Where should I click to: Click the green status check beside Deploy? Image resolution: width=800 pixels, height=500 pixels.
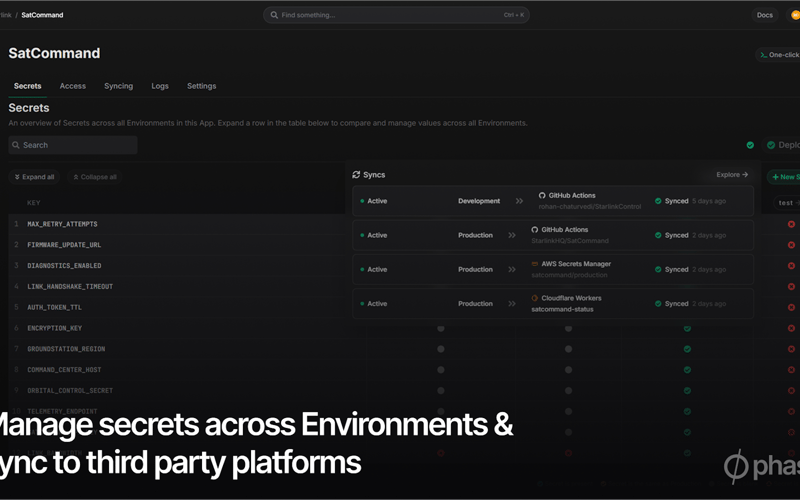750,145
